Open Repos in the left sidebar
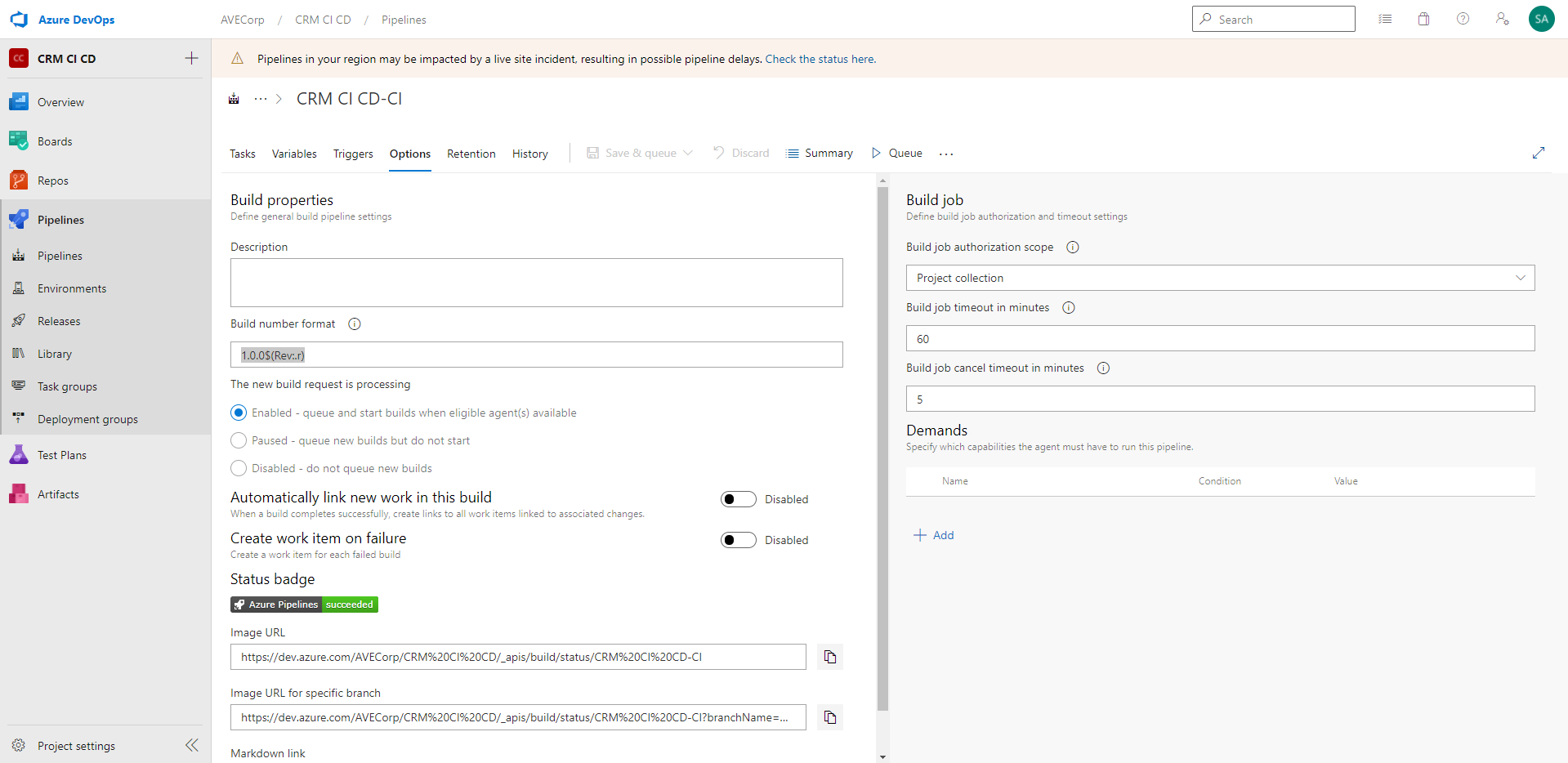The width and height of the screenshot is (1568, 763). tap(53, 180)
